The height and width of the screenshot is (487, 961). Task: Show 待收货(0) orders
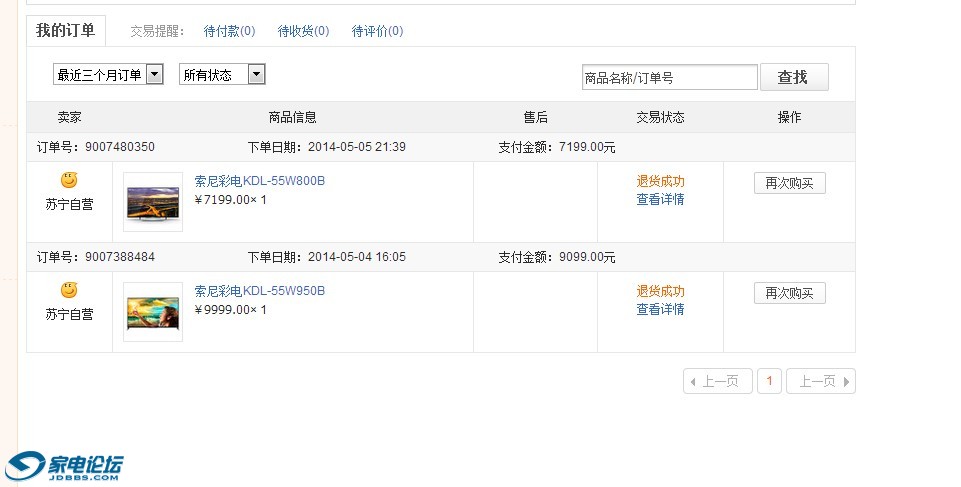[303, 31]
